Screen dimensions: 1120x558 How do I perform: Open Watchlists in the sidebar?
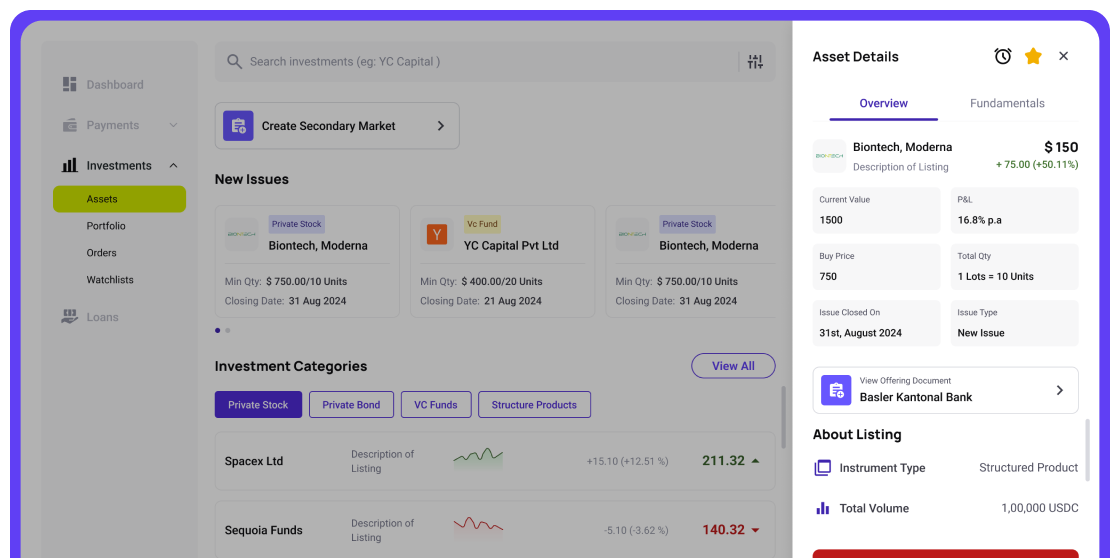pyautogui.click(x=110, y=280)
